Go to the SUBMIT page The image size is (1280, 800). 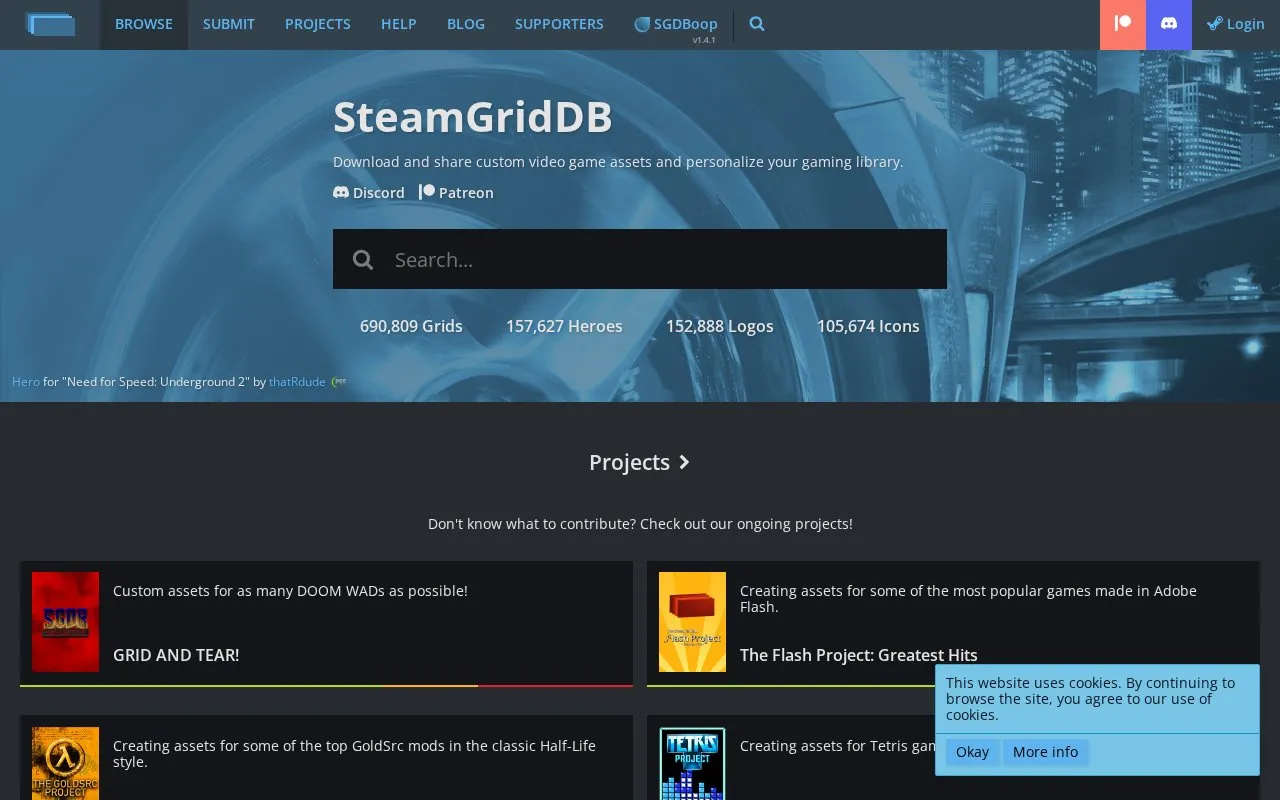(x=229, y=24)
